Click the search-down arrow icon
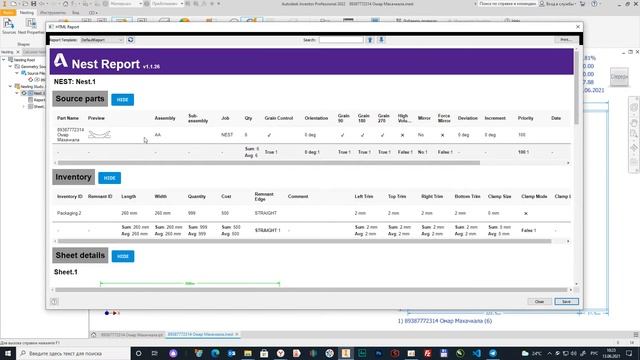This screenshot has width=640, height=360. (x=381, y=40)
